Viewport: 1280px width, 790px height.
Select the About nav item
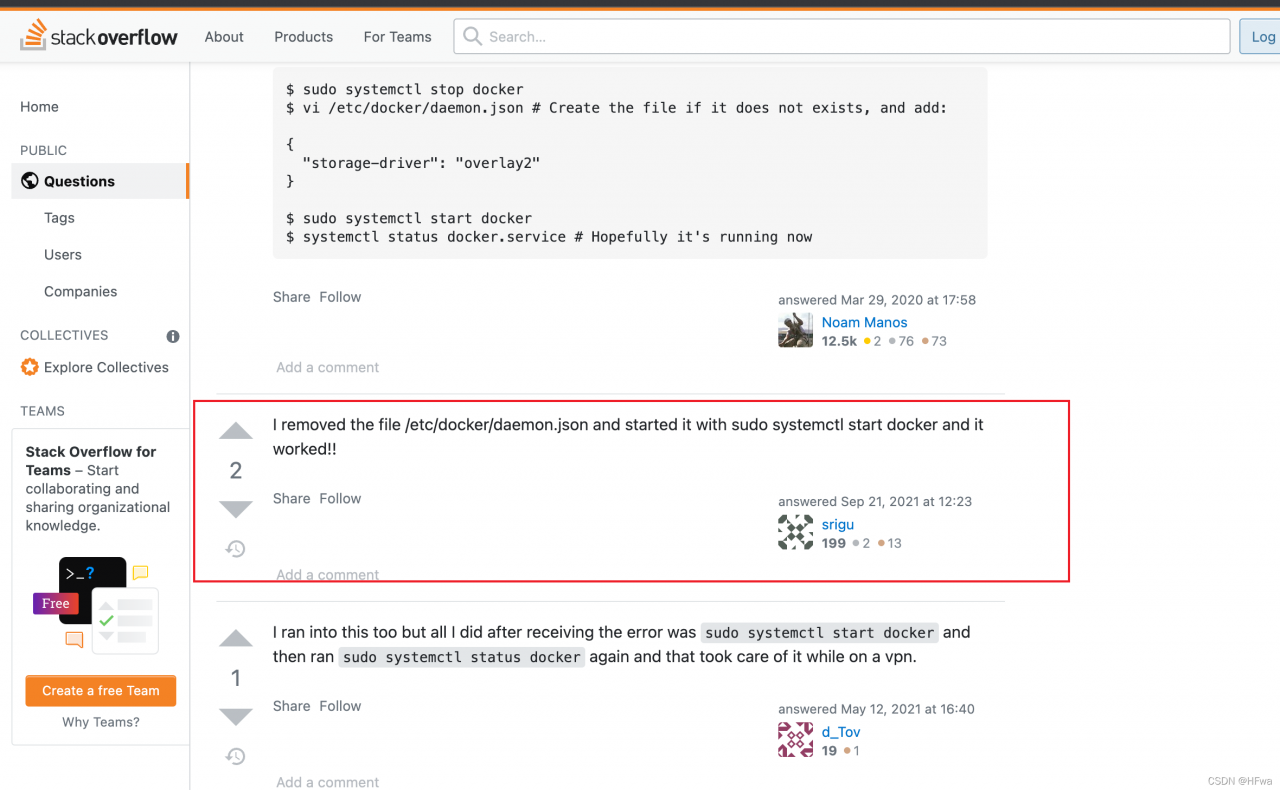223,36
